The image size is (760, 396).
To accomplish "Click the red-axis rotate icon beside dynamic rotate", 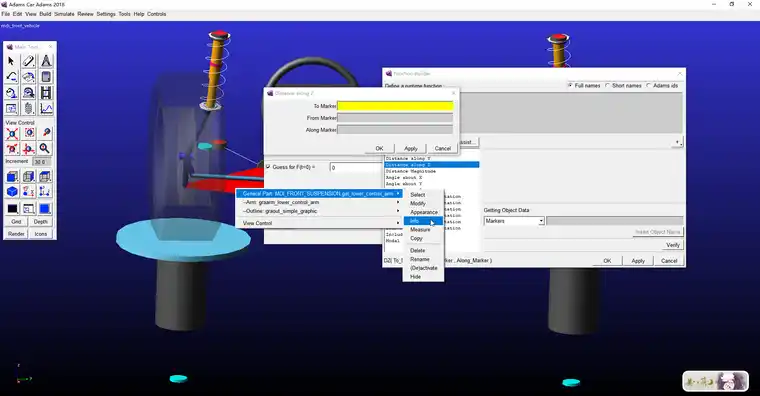I will (29, 149).
